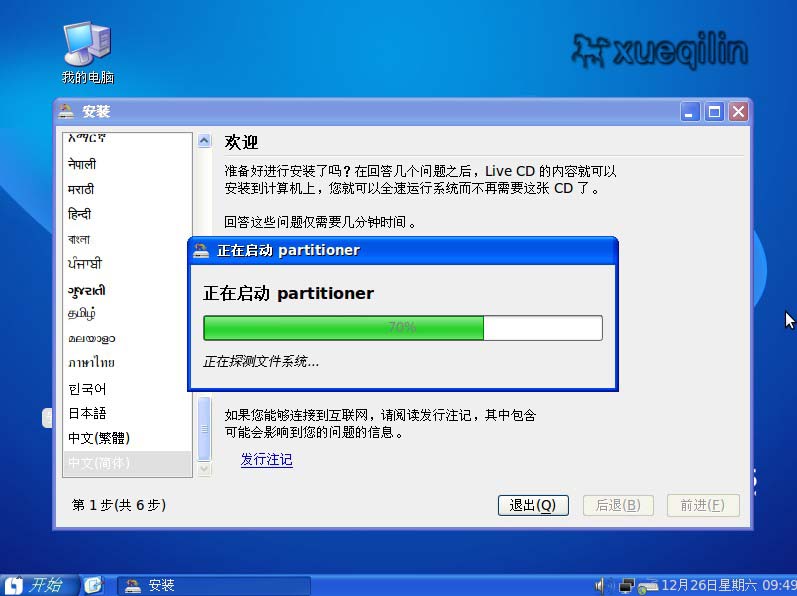
Task: Select മലയാളം in the language list
Action: [x=127, y=338]
